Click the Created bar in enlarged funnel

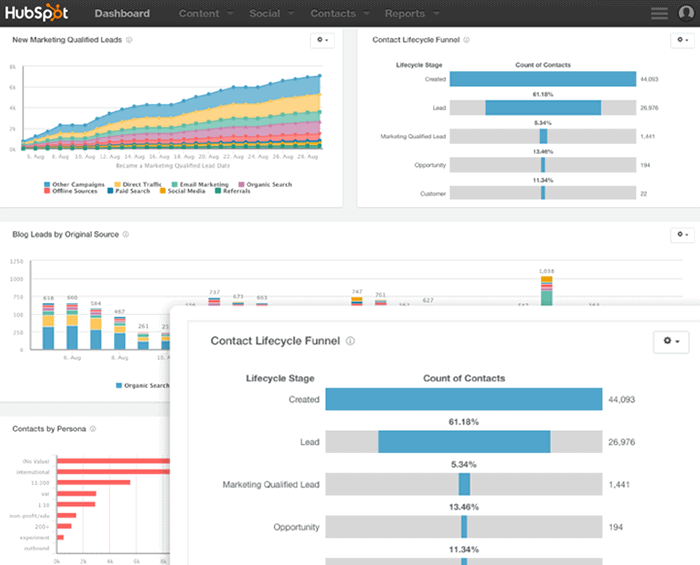(464, 399)
